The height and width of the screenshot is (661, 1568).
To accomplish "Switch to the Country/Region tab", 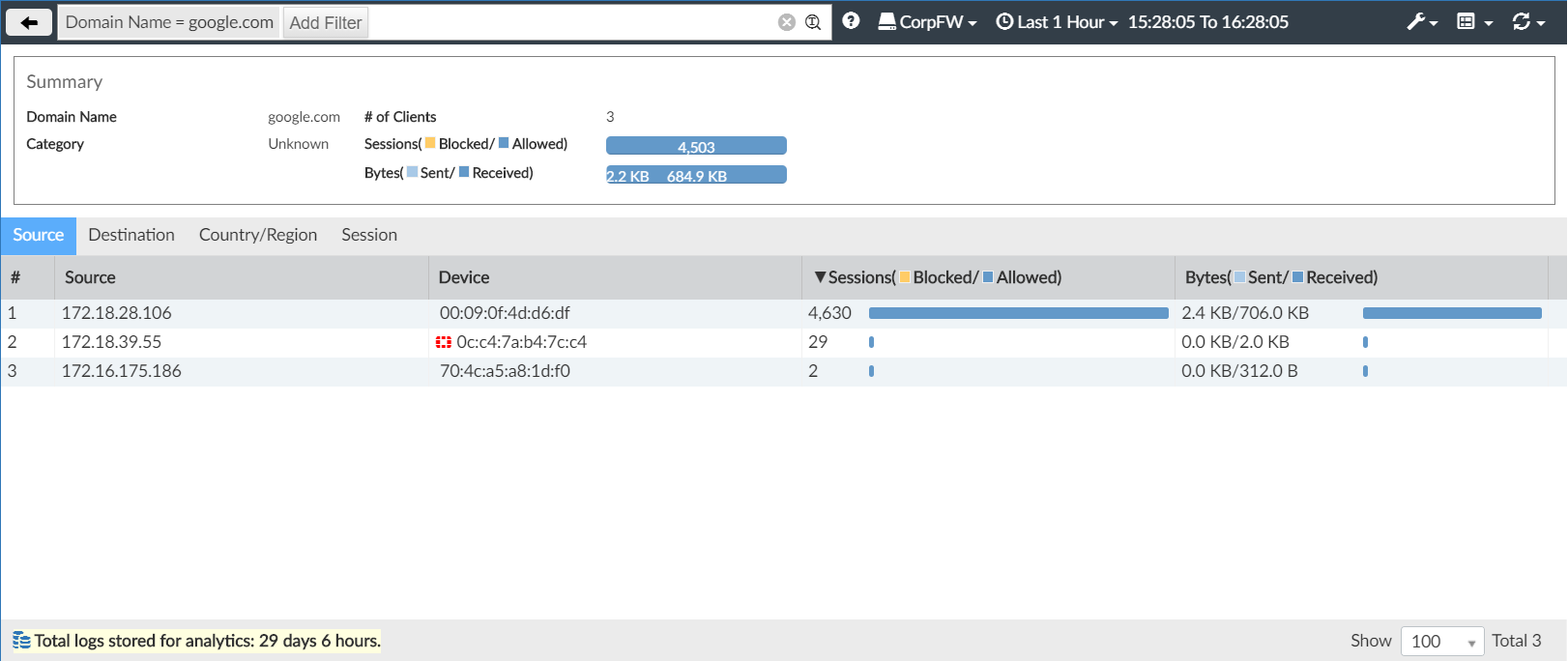I will pyautogui.click(x=258, y=235).
